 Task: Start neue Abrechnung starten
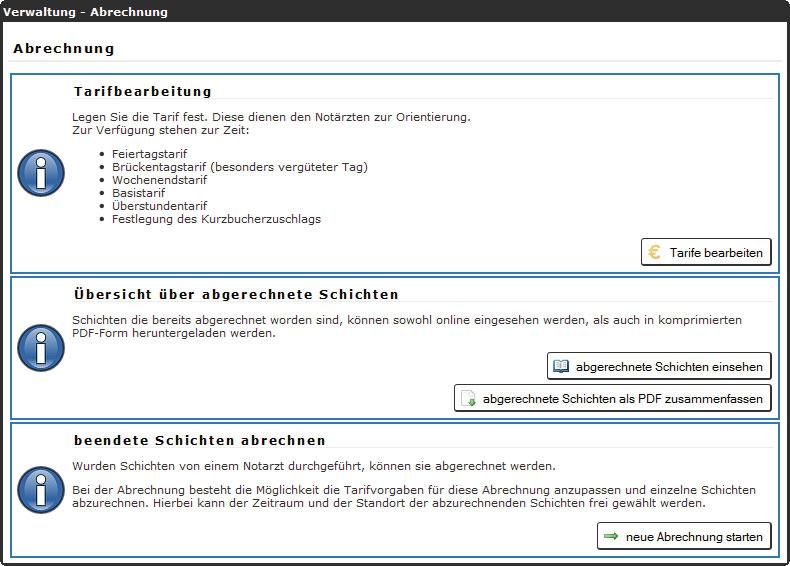[x=684, y=537]
